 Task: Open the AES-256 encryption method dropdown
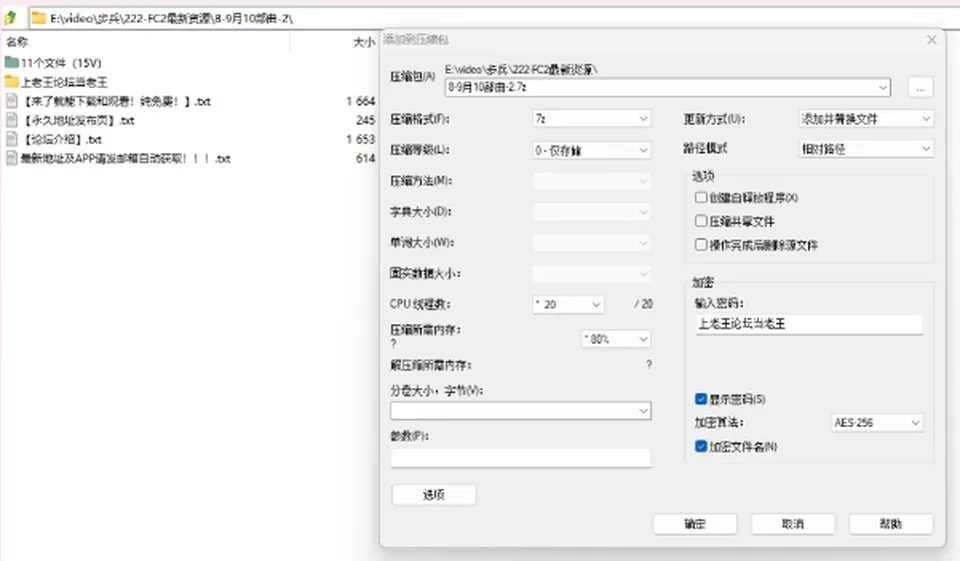tap(877, 423)
